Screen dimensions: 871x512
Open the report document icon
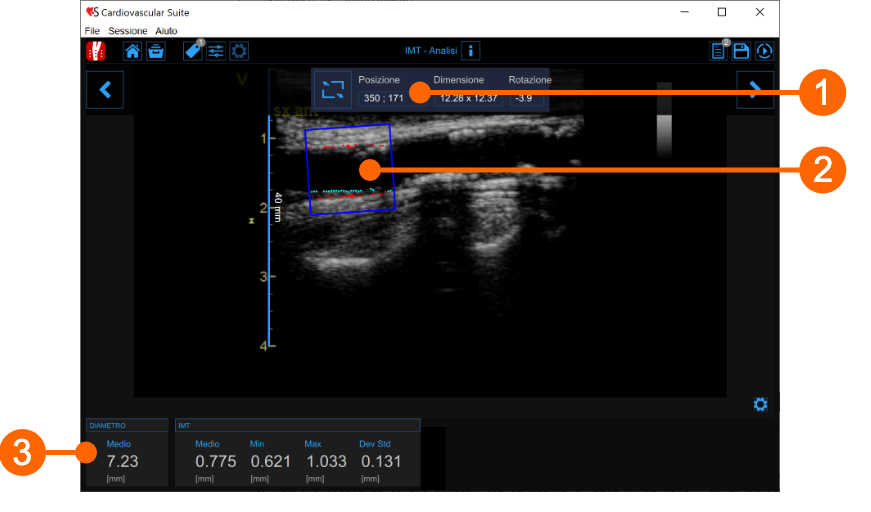(719, 51)
